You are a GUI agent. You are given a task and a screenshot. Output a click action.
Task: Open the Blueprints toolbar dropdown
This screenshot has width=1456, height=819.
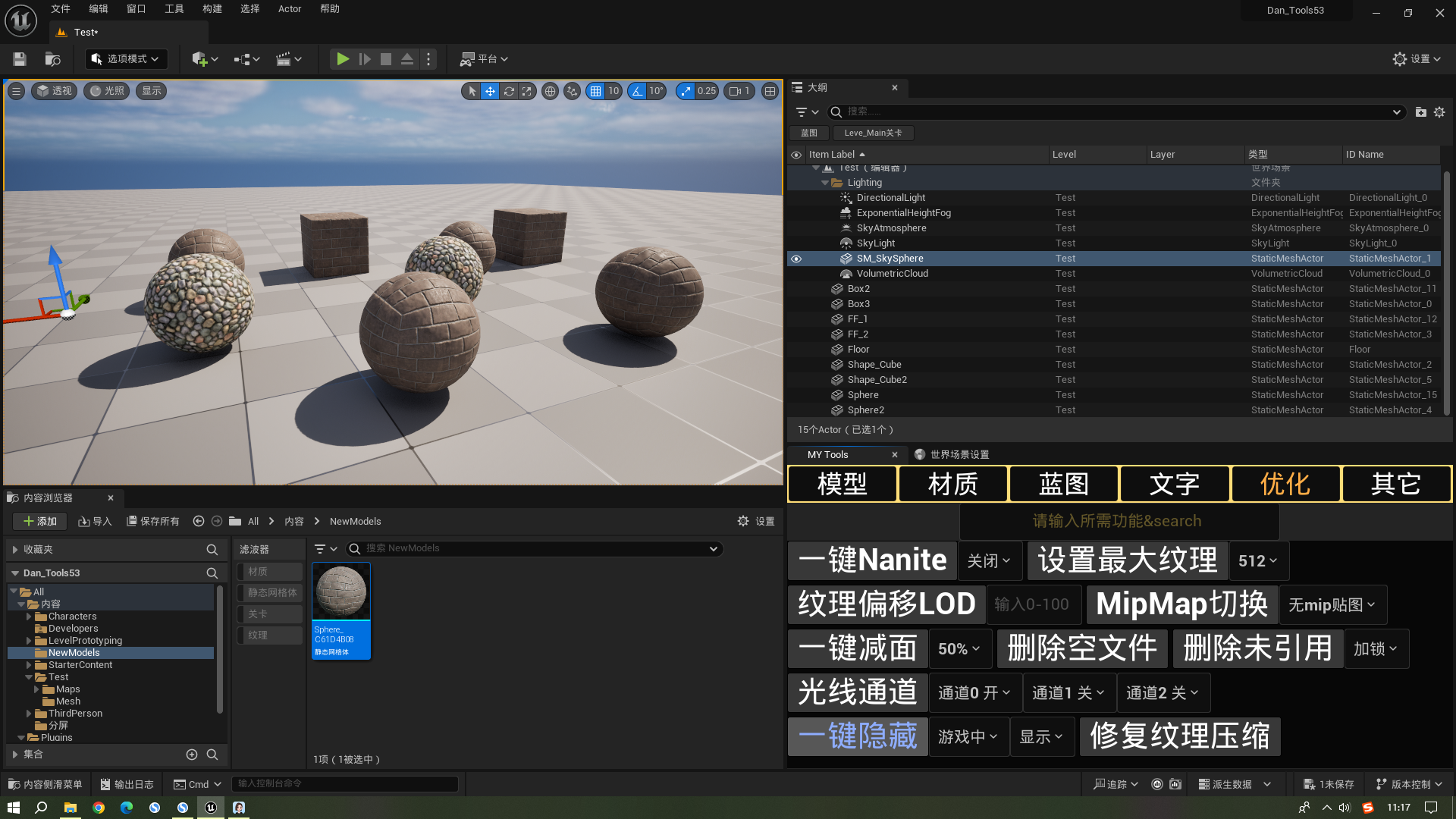pos(246,59)
